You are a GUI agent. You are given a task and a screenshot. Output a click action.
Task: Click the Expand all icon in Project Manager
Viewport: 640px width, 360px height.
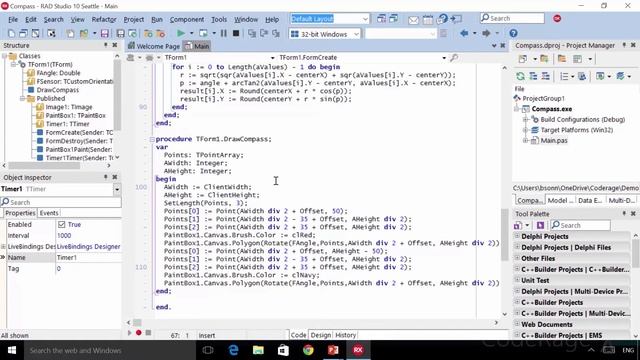coord(533,76)
